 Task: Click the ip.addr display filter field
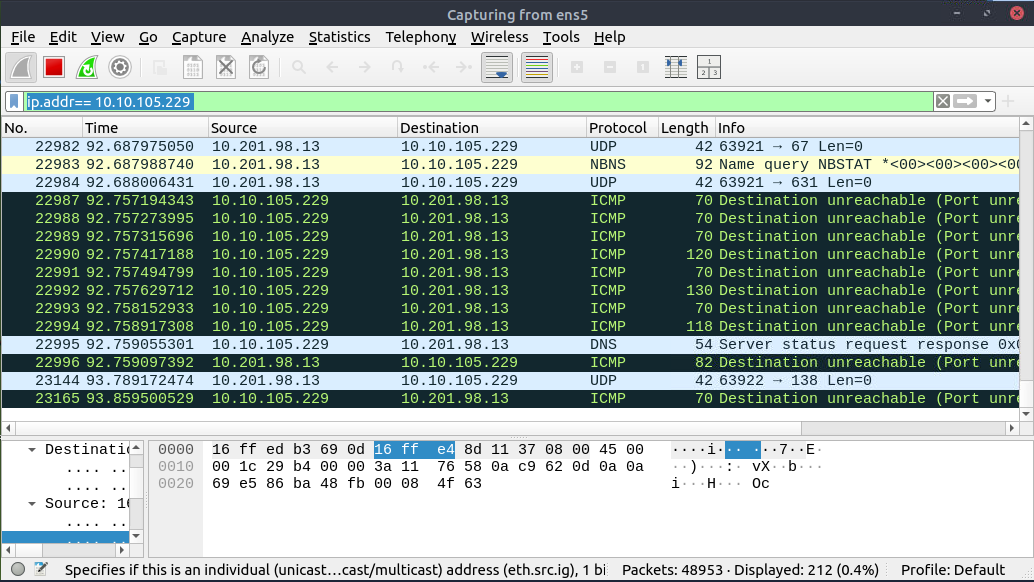tap(478, 102)
